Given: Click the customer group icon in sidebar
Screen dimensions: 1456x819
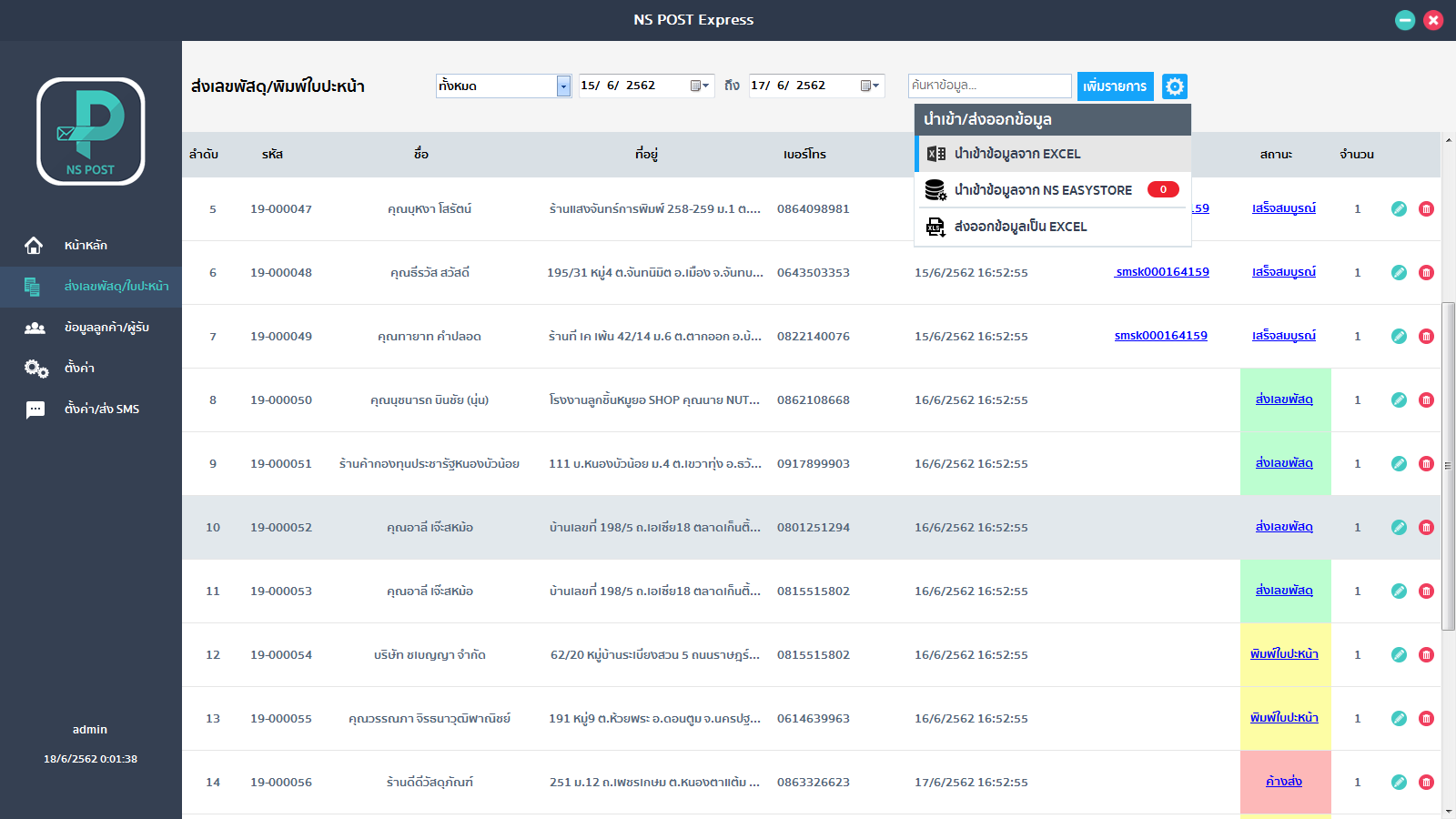Looking at the screenshot, I should click(x=35, y=328).
